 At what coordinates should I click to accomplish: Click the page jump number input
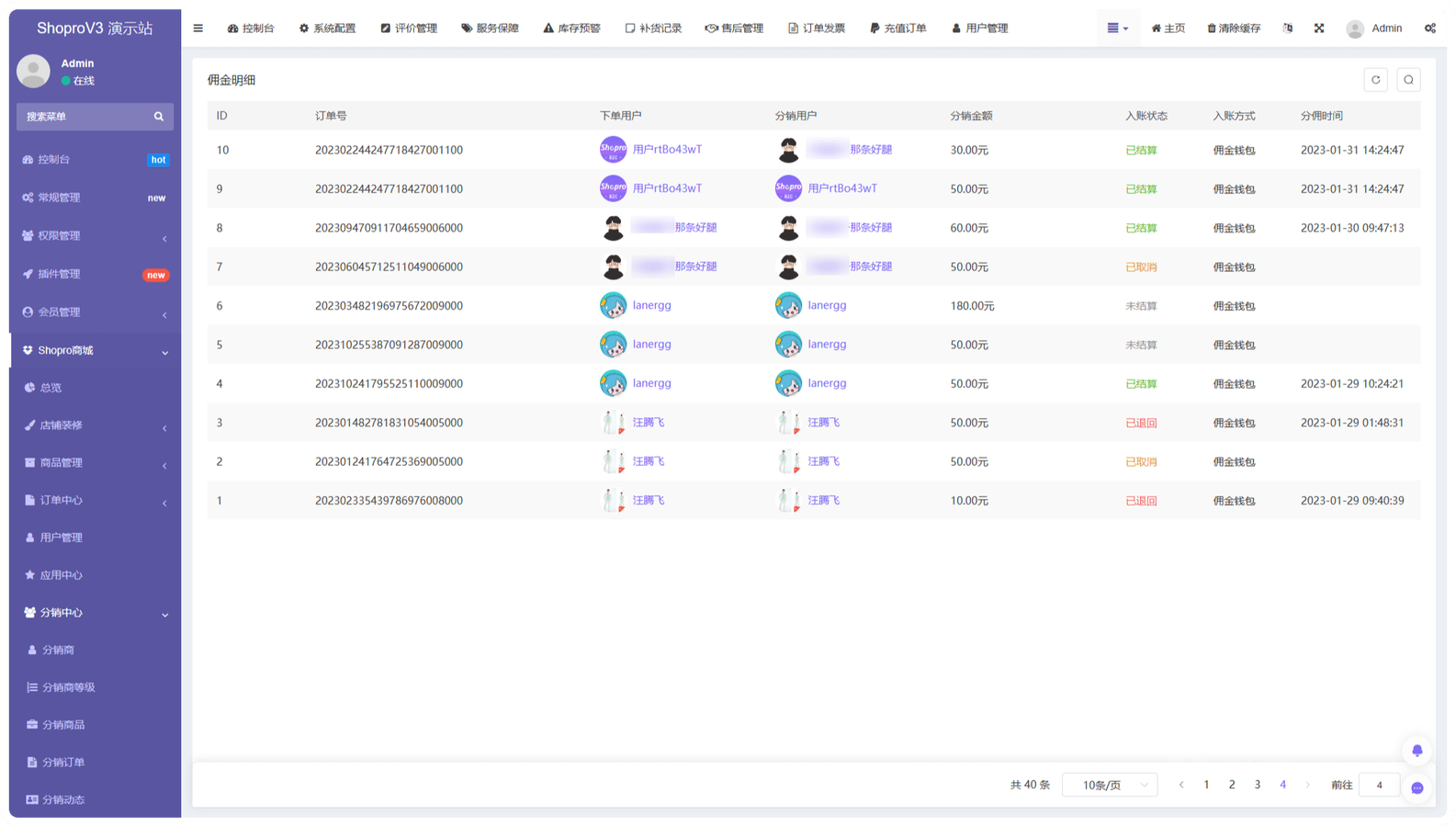pyautogui.click(x=1379, y=785)
